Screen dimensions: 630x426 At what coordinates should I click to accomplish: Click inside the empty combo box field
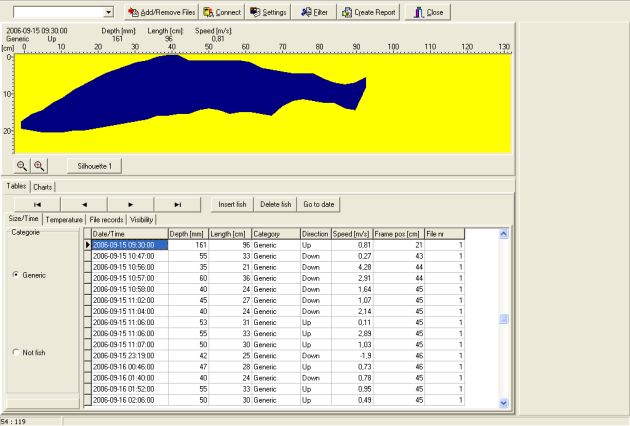58,12
